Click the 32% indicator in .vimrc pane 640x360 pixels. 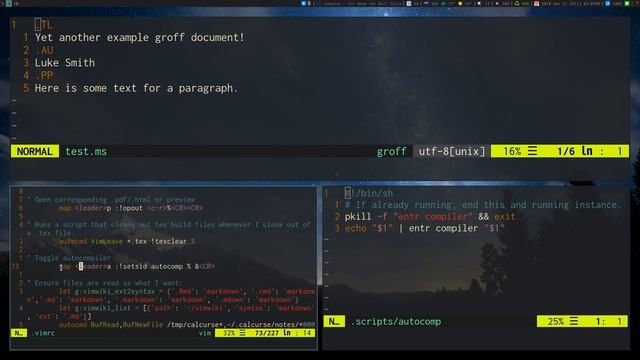tap(229, 333)
